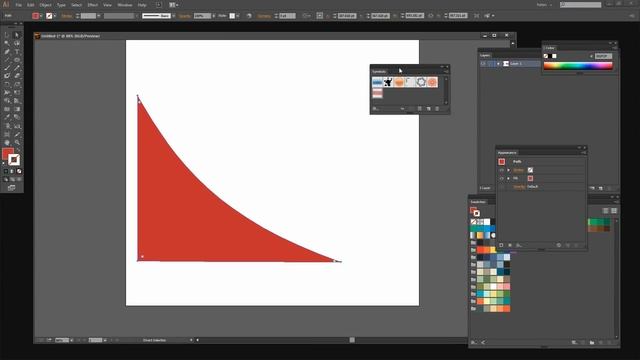Click new symbol icon in Symbols panel
This screenshot has height=360, width=640.
[429, 109]
